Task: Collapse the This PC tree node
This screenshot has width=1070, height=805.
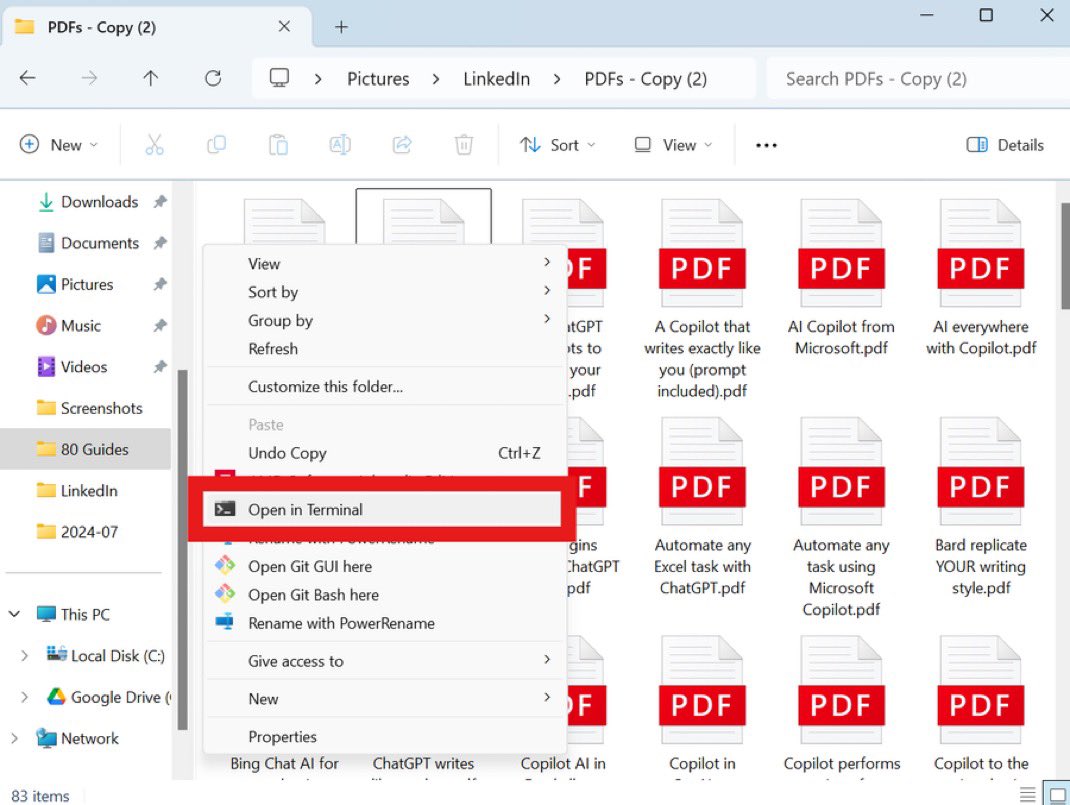Action: click(14, 614)
